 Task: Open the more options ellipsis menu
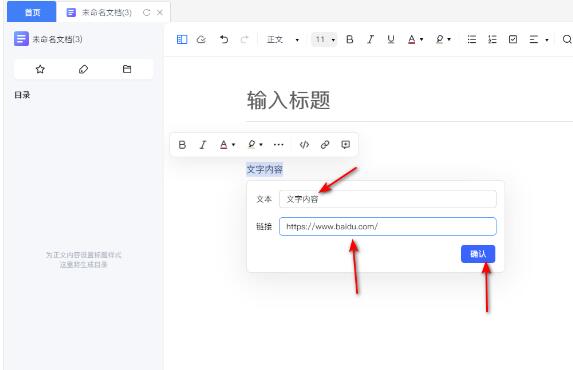[278, 145]
